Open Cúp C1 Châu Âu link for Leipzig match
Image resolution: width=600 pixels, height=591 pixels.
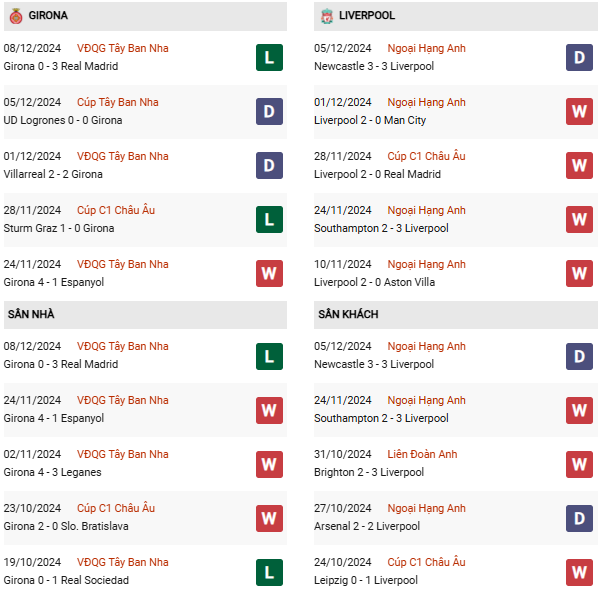click(x=426, y=562)
